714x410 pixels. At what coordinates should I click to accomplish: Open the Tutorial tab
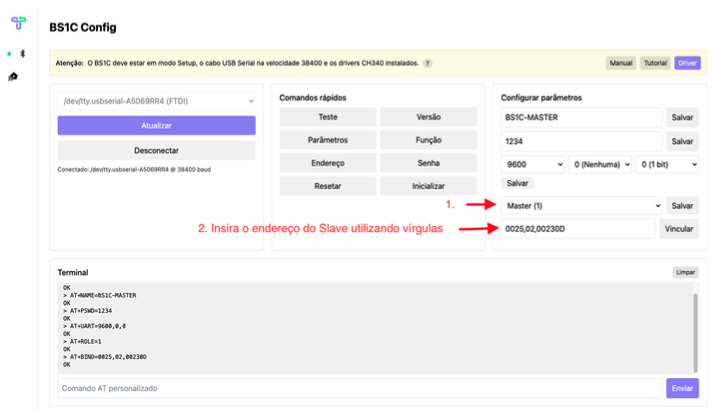(654, 63)
